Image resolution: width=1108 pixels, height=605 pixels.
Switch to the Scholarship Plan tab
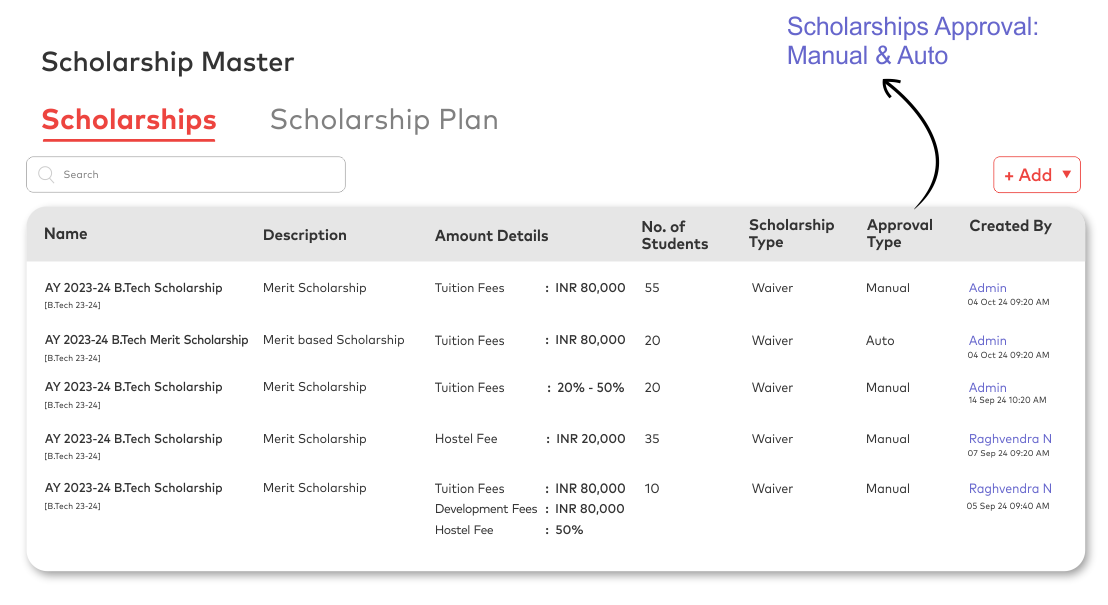pos(384,120)
